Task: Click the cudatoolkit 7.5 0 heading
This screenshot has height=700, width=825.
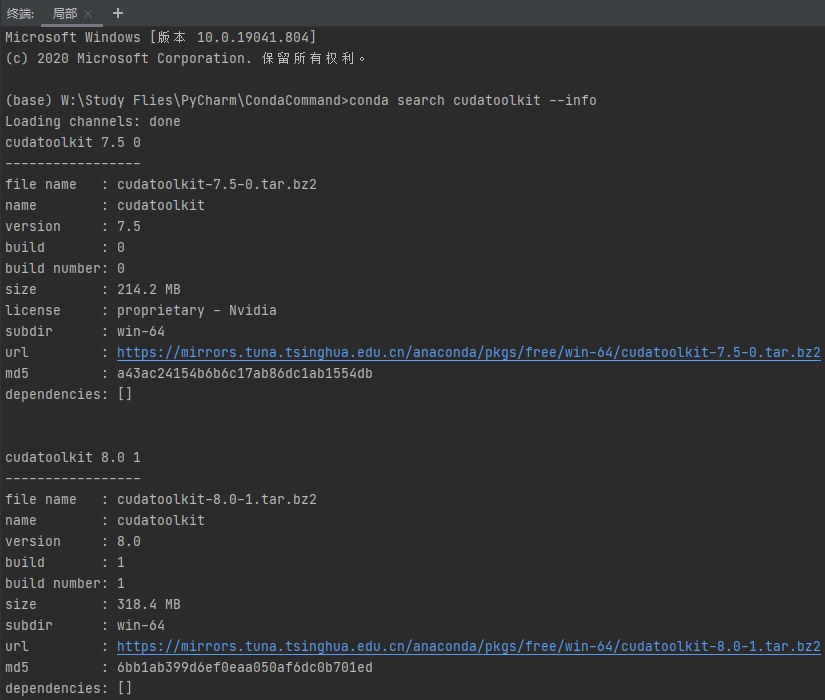Action: [71, 142]
